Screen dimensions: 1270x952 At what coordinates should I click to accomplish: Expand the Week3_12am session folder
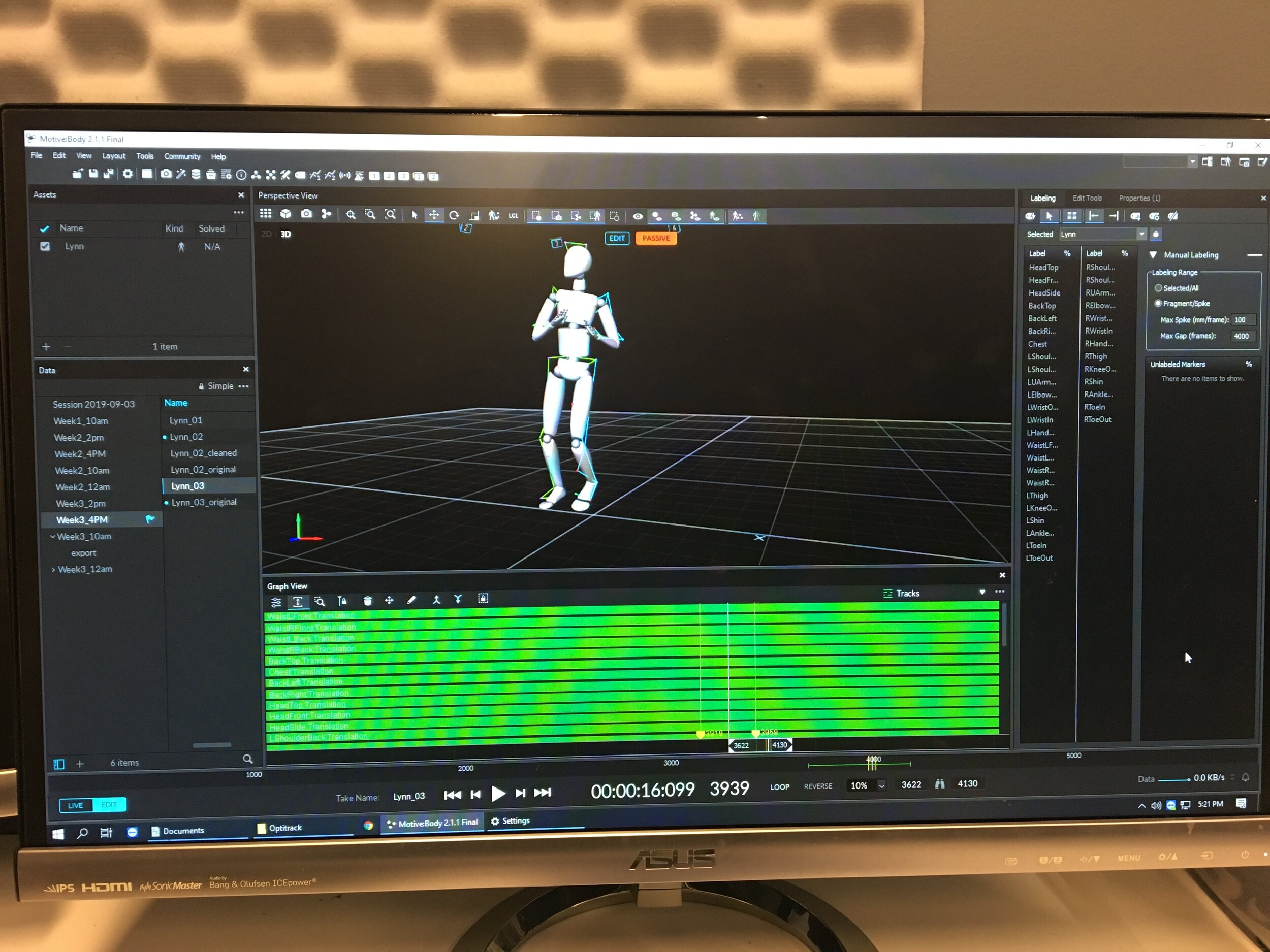tap(53, 570)
